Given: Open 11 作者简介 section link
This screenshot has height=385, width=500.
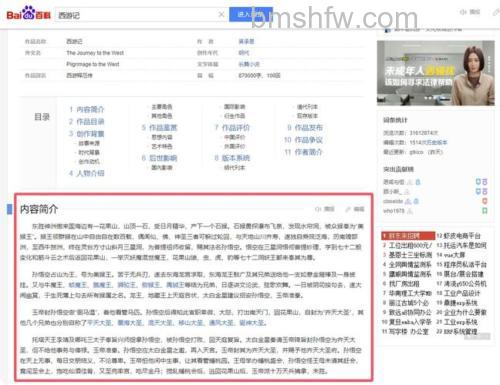Looking at the screenshot, I should click(x=303, y=152).
